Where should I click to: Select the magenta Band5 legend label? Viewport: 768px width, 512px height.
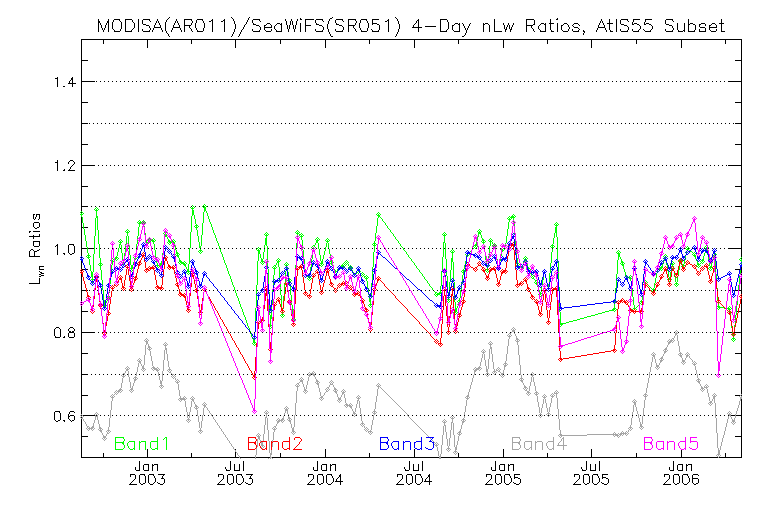(x=671, y=444)
